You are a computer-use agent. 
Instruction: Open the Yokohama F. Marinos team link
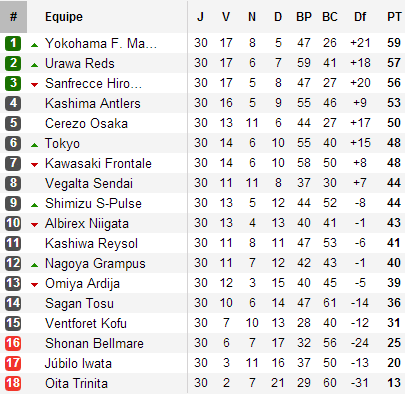click(101, 43)
